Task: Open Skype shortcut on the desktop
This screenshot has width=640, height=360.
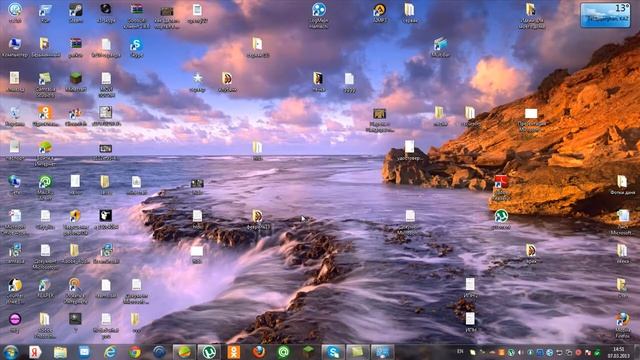Action: (136, 48)
